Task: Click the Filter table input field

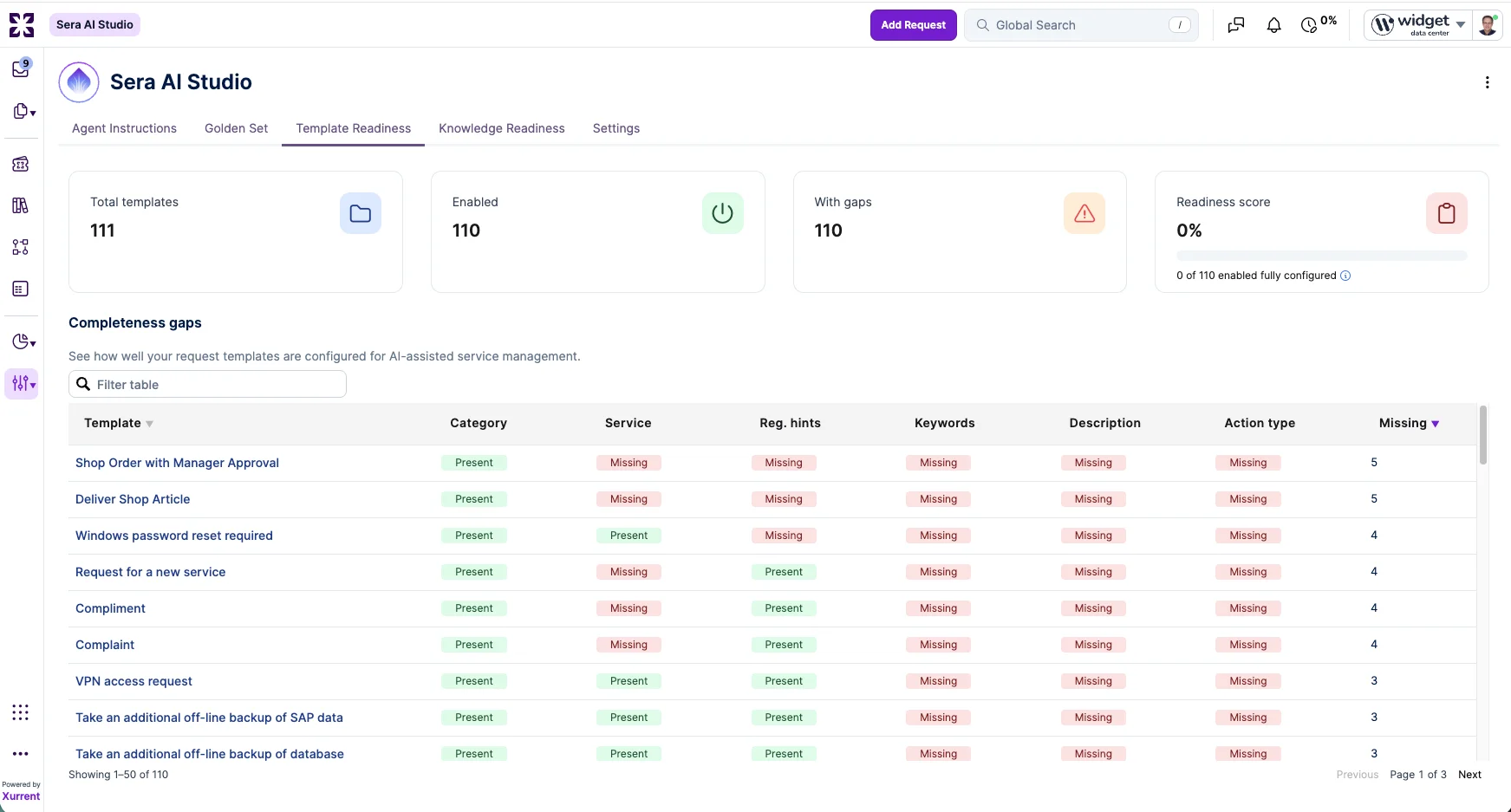Action: [x=207, y=385]
